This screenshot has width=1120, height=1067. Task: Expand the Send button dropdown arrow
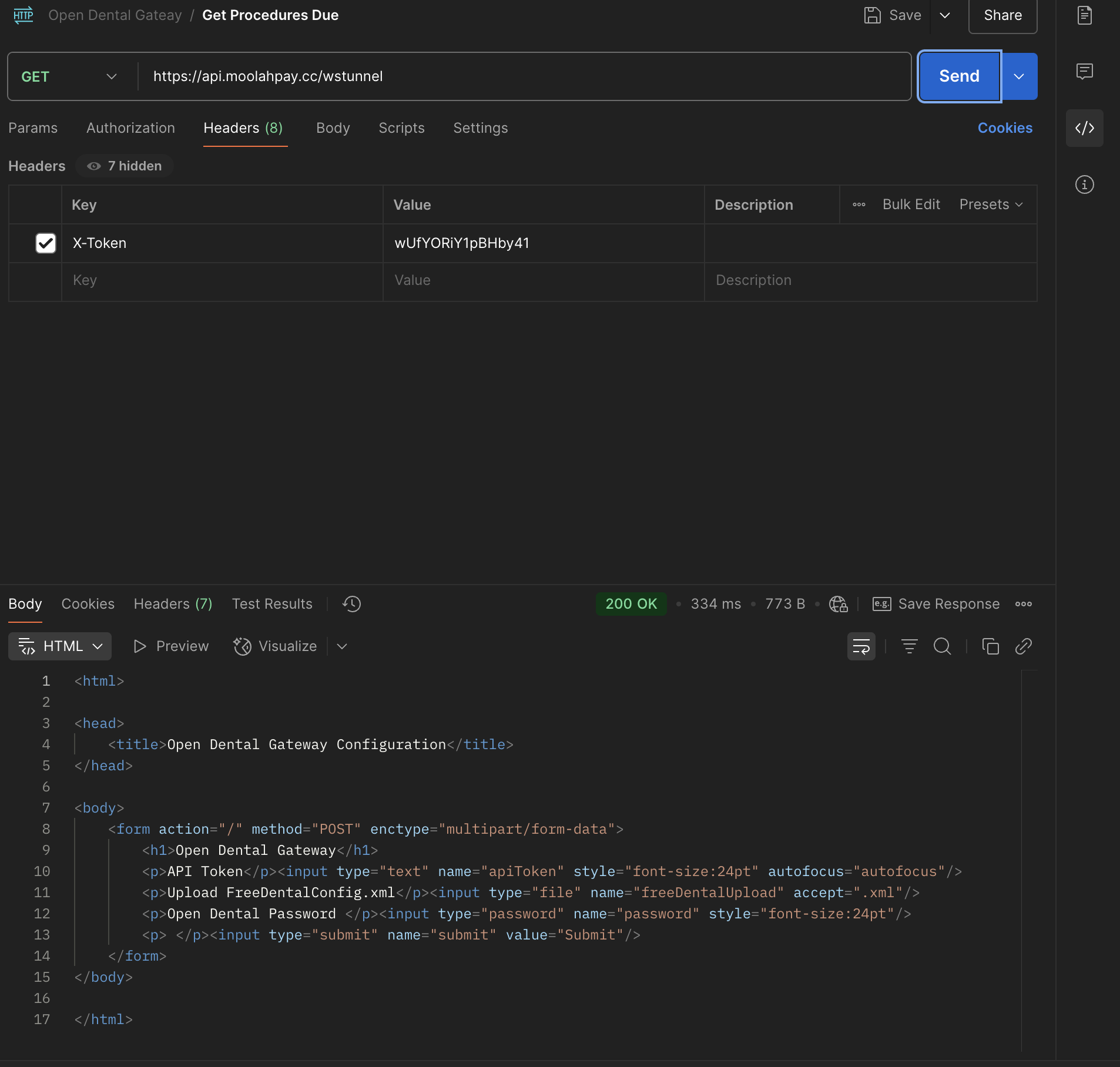pos(1020,76)
